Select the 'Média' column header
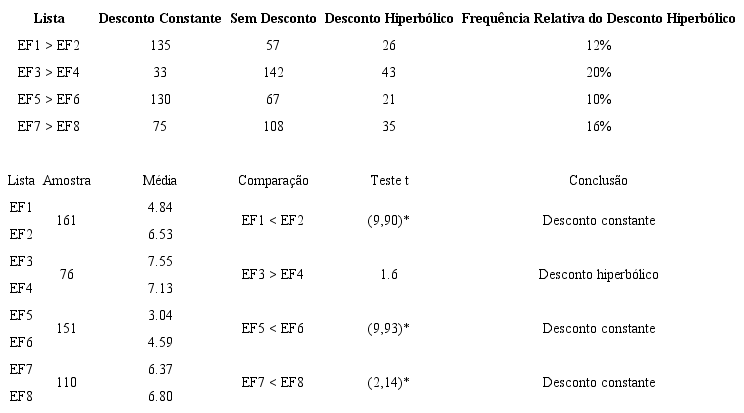Image resolution: width=744 pixels, height=413 pixels. coord(160,181)
